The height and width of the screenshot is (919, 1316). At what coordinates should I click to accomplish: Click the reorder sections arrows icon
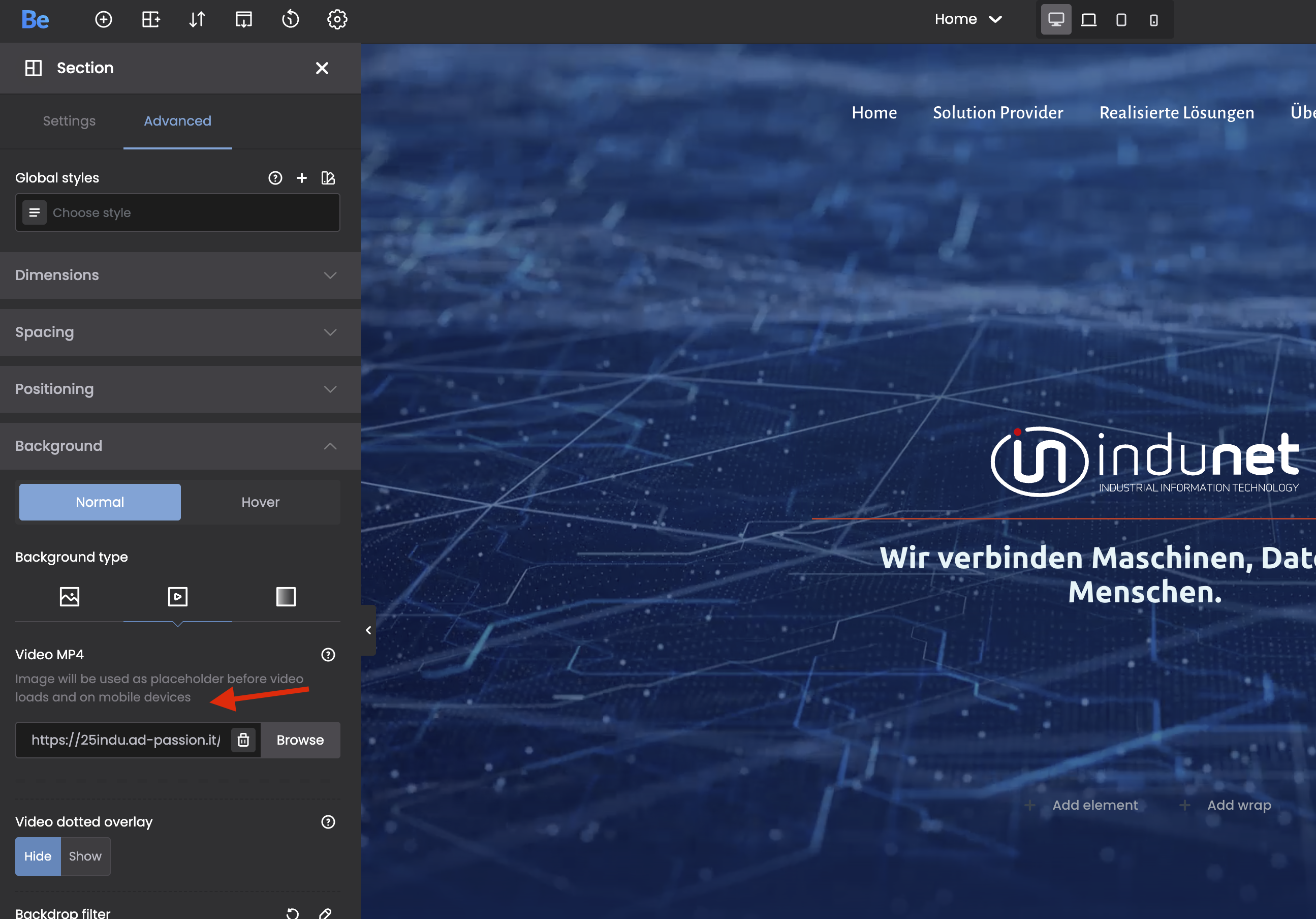pos(197,19)
